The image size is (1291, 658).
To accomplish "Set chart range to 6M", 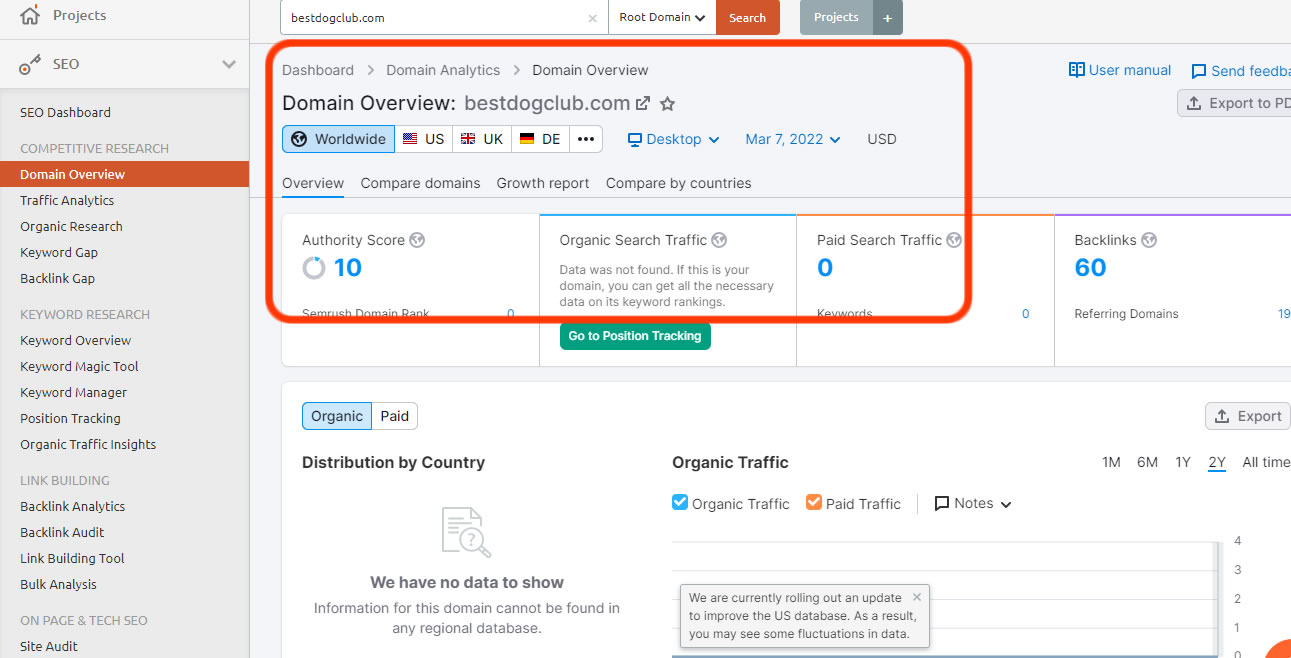I will pyautogui.click(x=1147, y=462).
